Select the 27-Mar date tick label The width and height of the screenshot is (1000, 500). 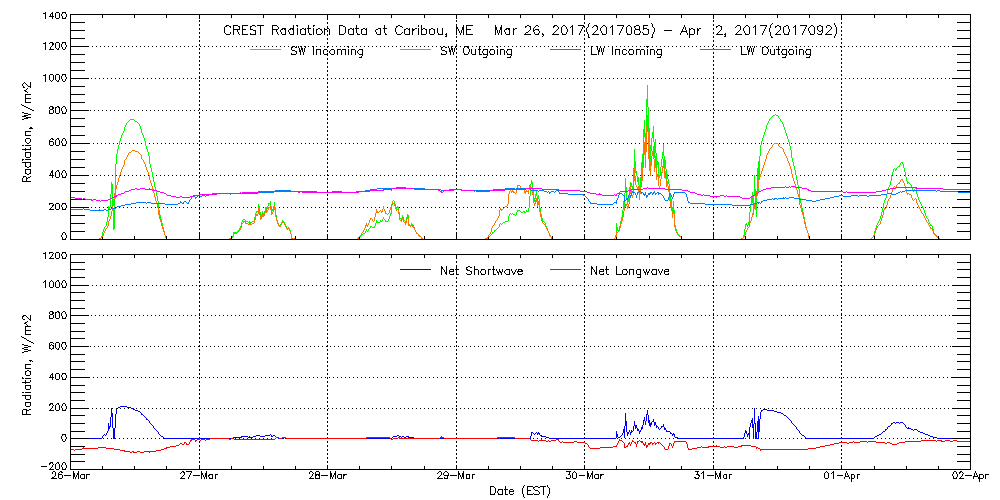point(199,476)
